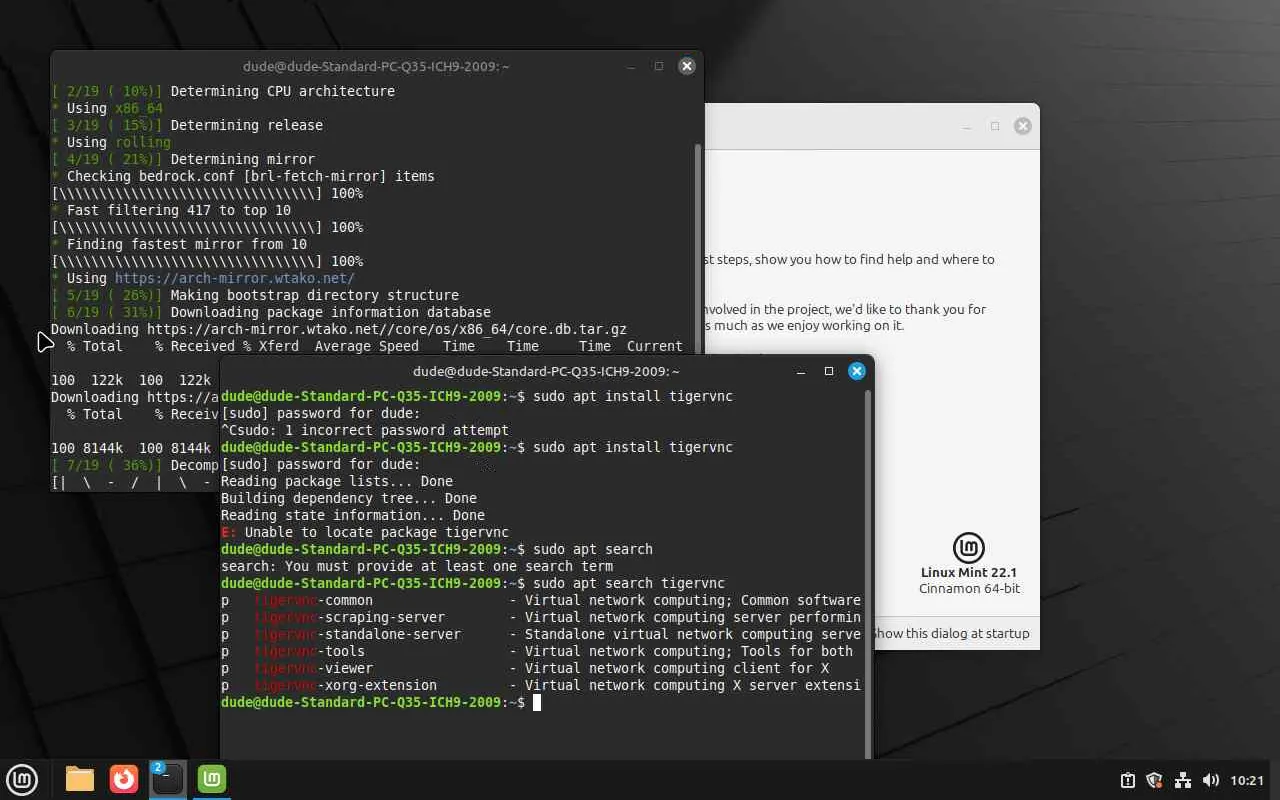Screen dimensions: 1280x800
Task: Click 'Downloading package information database' line
Action: (331, 312)
